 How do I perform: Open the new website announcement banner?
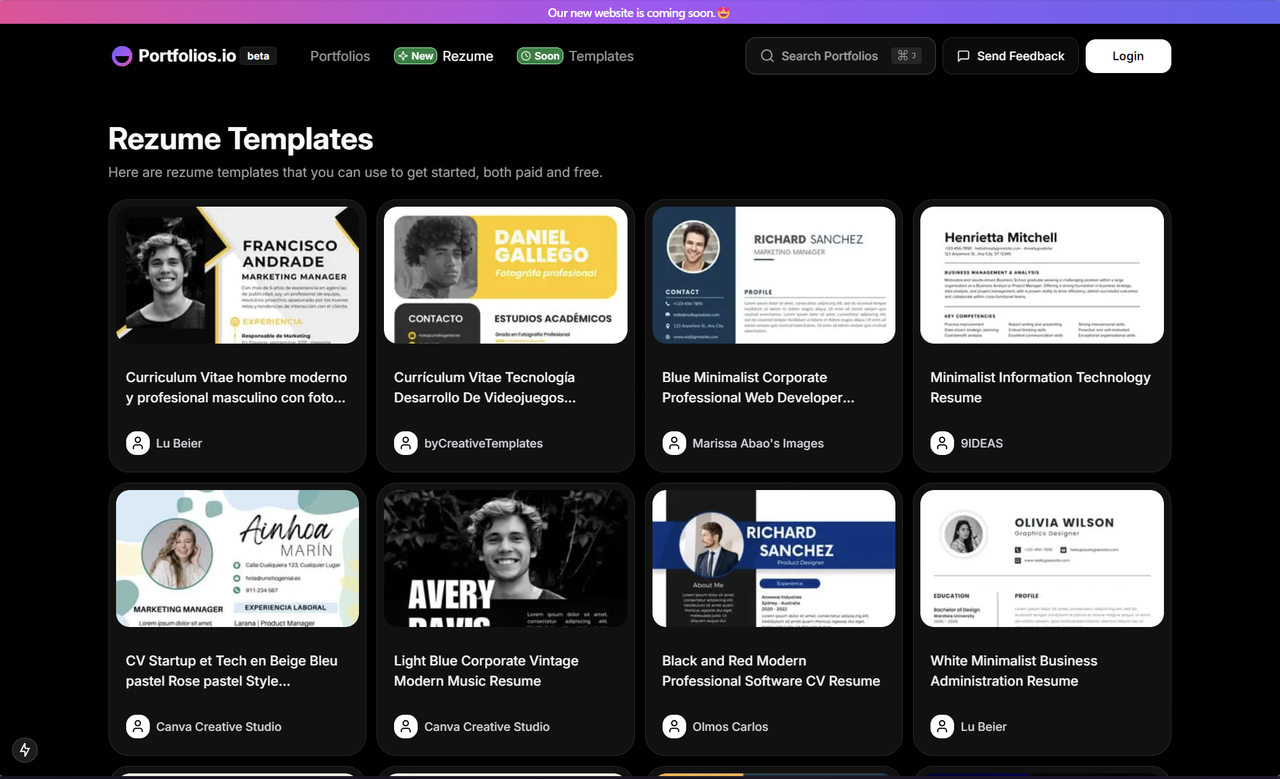click(x=638, y=12)
